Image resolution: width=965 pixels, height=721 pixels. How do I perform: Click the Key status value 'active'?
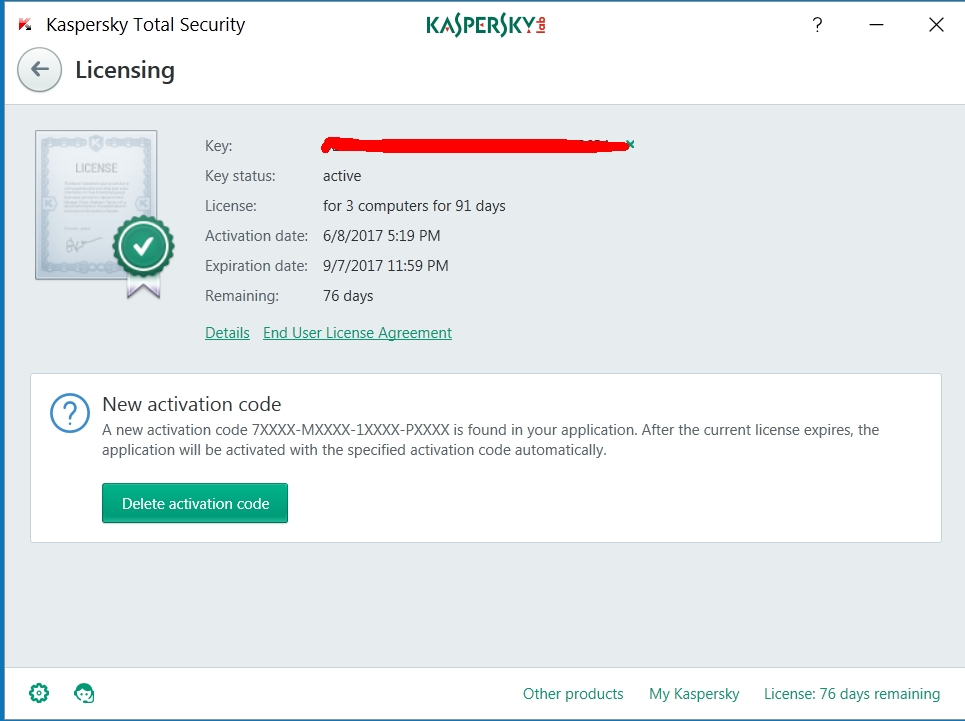click(x=342, y=176)
